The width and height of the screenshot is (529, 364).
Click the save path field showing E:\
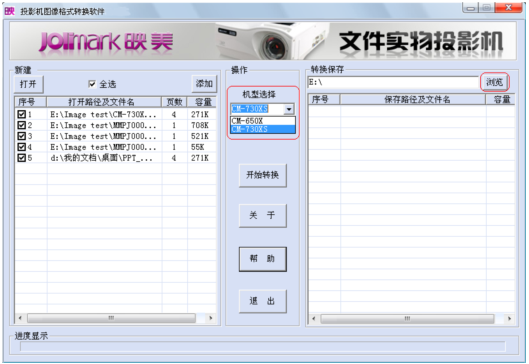pos(393,82)
